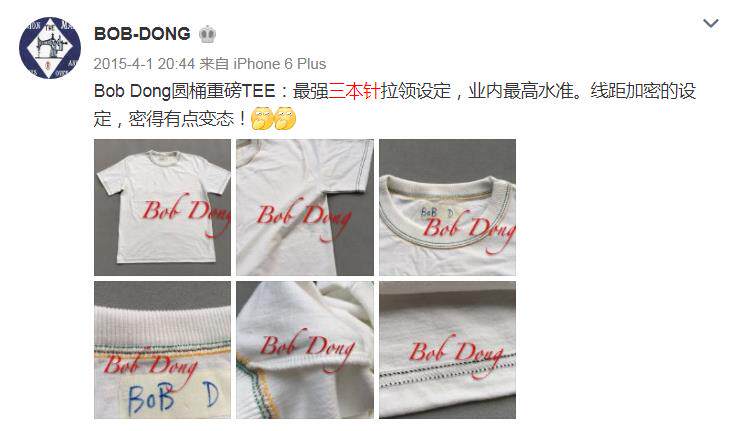Image resolution: width=742 pixels, height=431 pixels.
Task: Click the post text starting Bob Dong圆桶重磅TEE
Action: [395, 105]
